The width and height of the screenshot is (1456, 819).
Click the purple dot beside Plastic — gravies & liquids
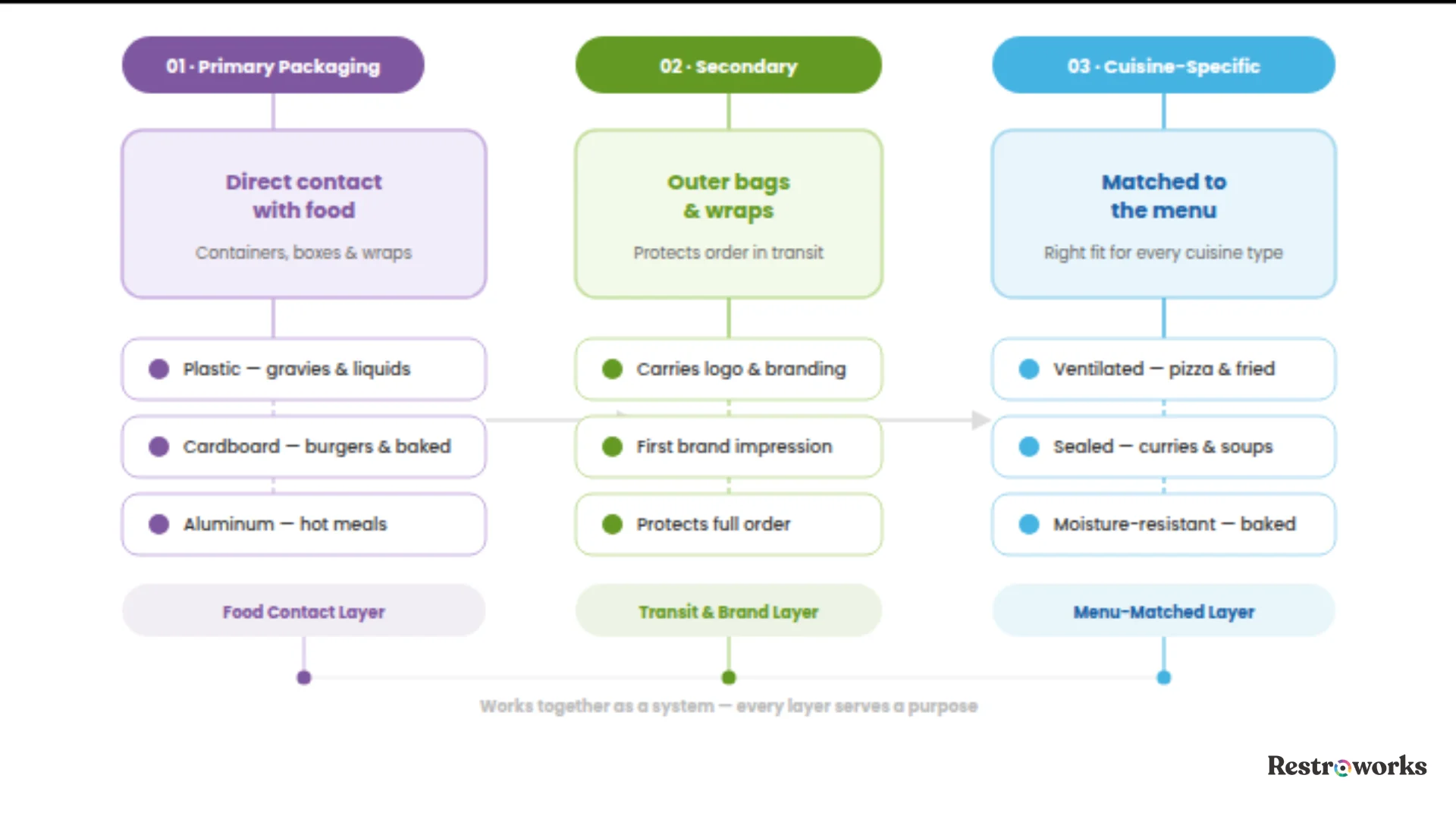[158, 369]
